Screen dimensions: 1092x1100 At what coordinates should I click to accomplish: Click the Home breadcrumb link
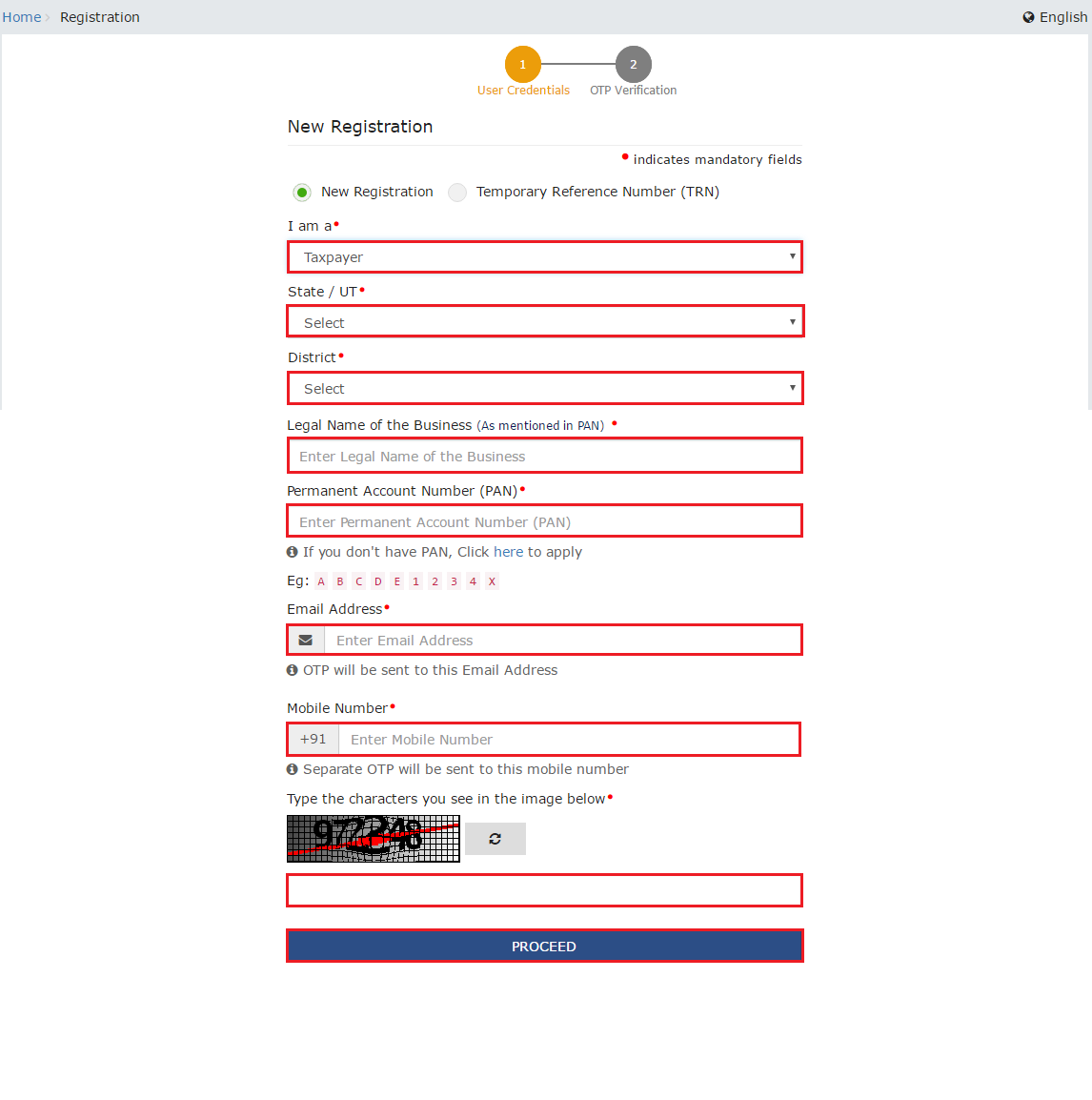21,16
